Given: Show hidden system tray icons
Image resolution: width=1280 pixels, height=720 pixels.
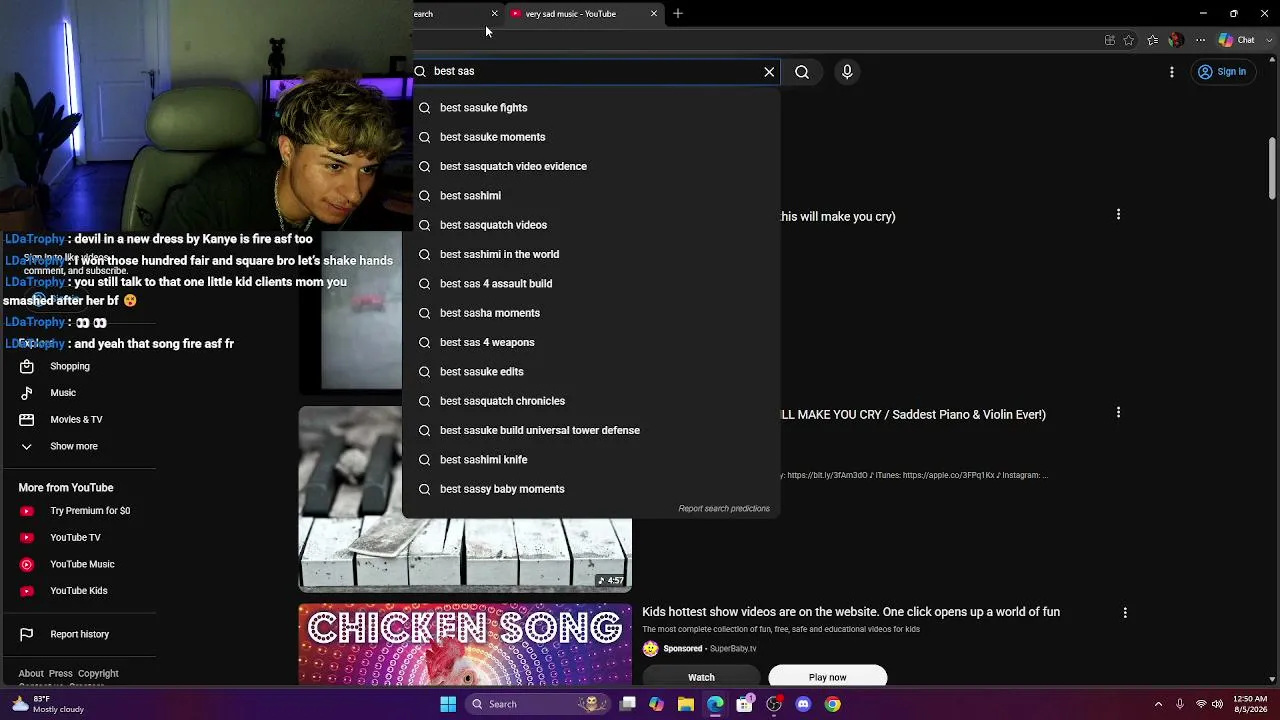Looking at the screenshot, I should coord(1159,704).
